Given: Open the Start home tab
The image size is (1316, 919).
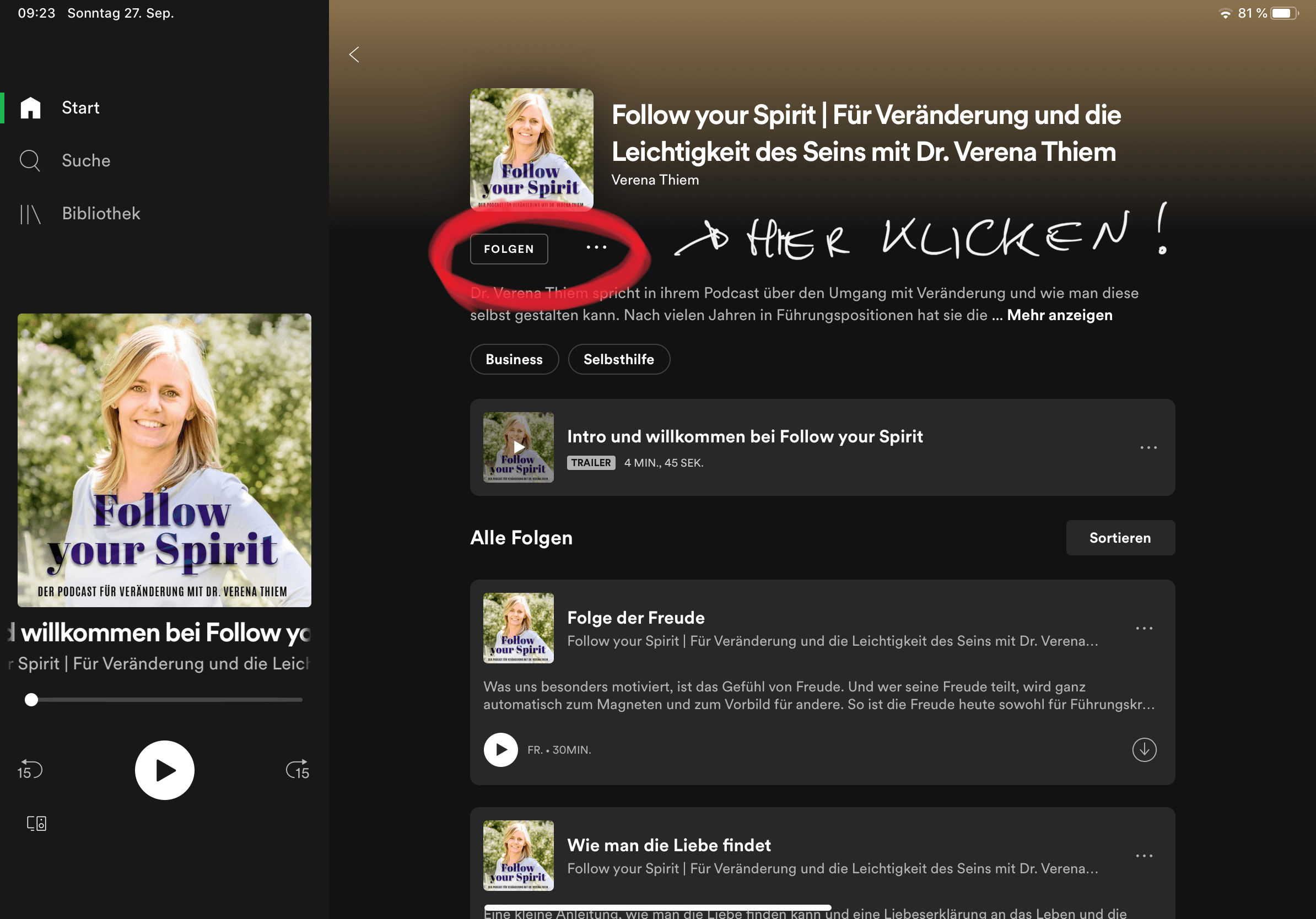Looking at the screenshot, I should (x=80, y=108).
